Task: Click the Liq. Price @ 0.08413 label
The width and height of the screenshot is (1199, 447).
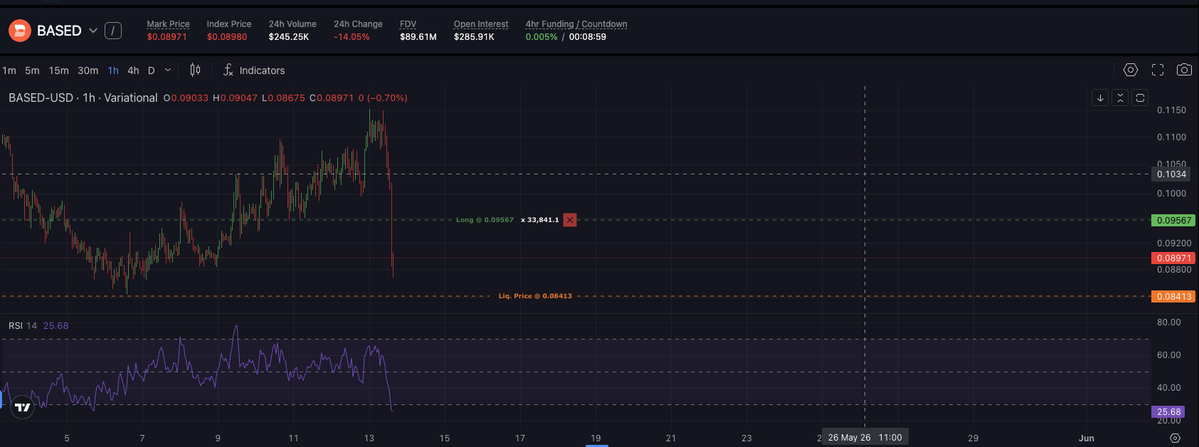Action: [535, 296]
